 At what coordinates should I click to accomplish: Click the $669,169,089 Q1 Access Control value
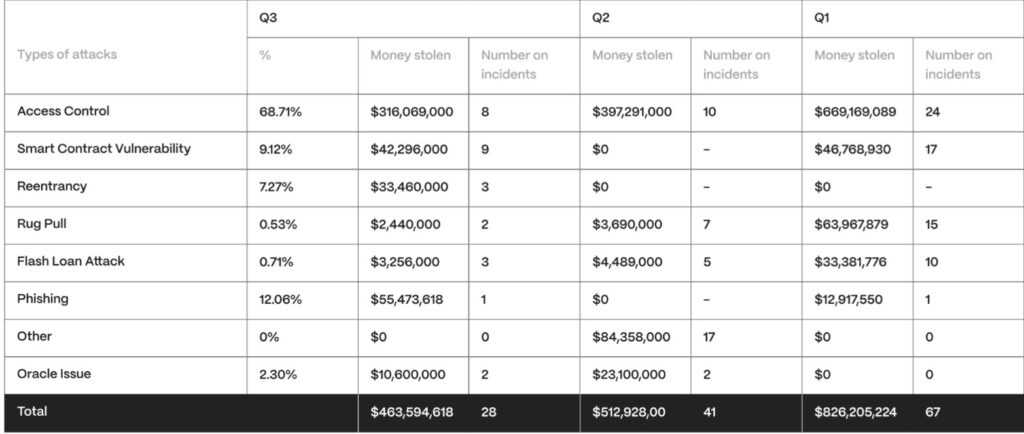tap(855, 112)
